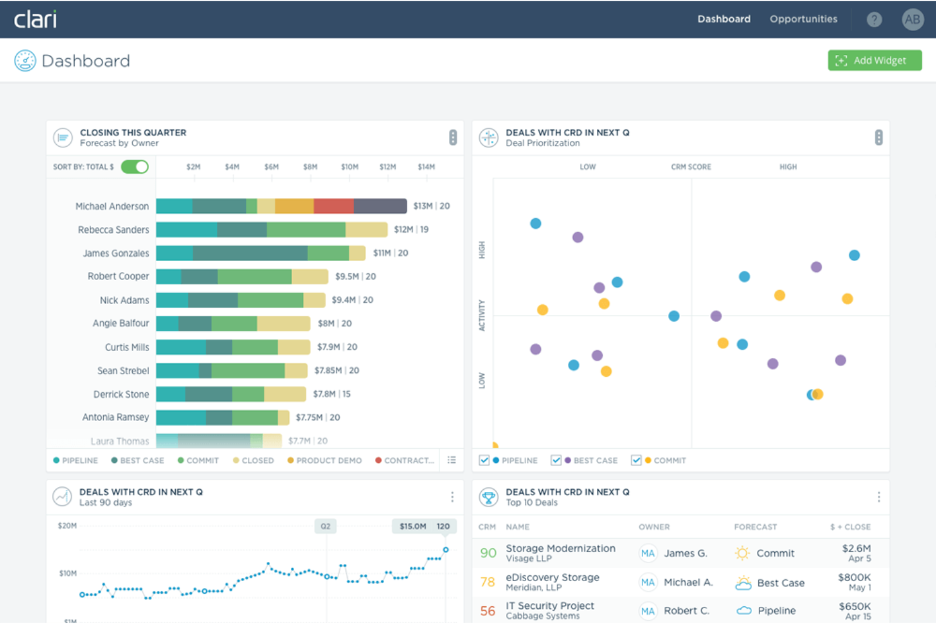The height and width of the screenshot is (624, 936).
Task: Click the Pipeline teal color dot in the legend
Action: click(x=57, y=460)
